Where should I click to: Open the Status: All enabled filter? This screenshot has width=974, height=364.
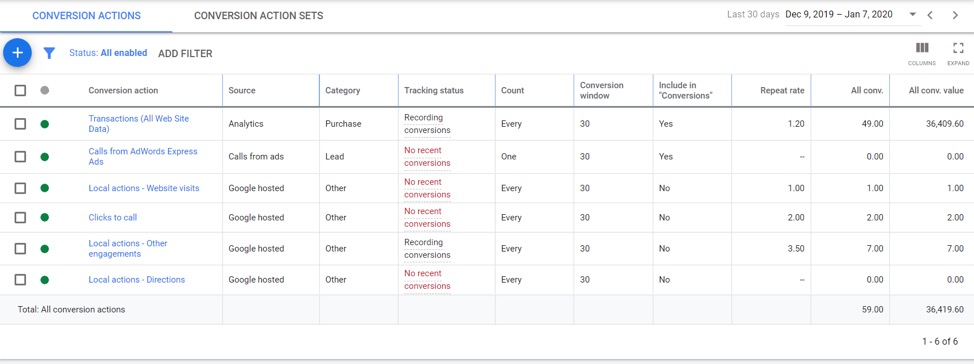point(108,53)
